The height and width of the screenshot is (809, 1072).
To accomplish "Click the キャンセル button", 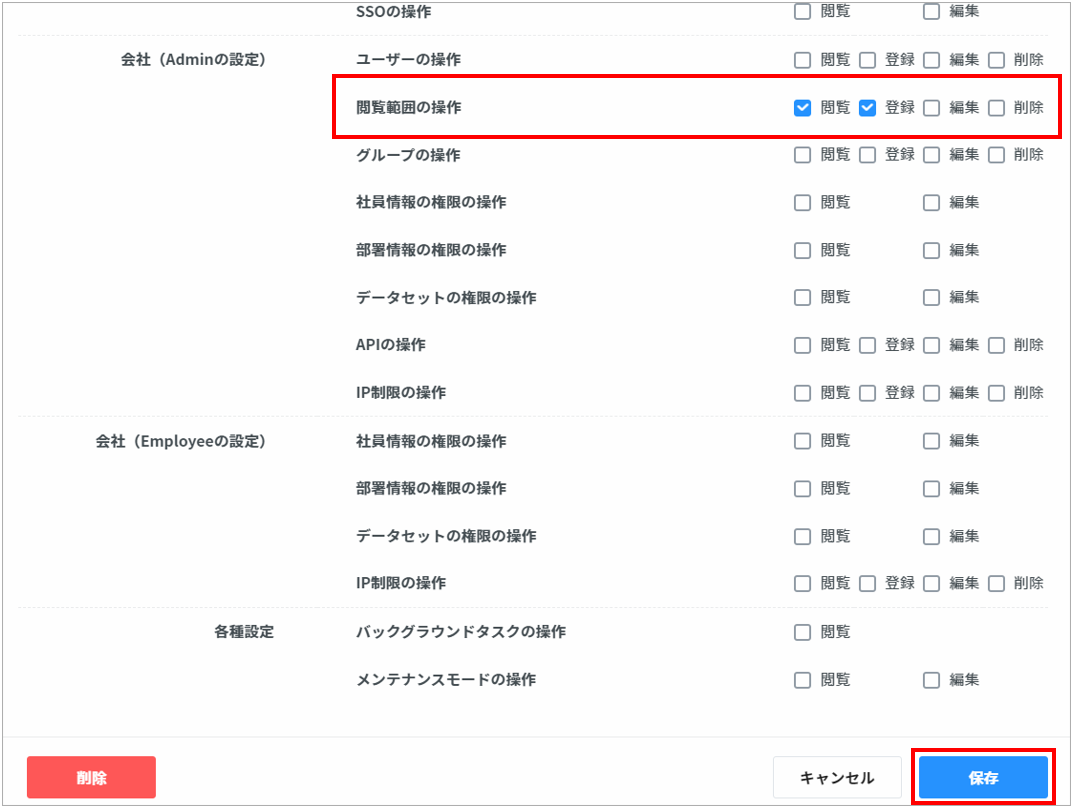I will 837,778.
